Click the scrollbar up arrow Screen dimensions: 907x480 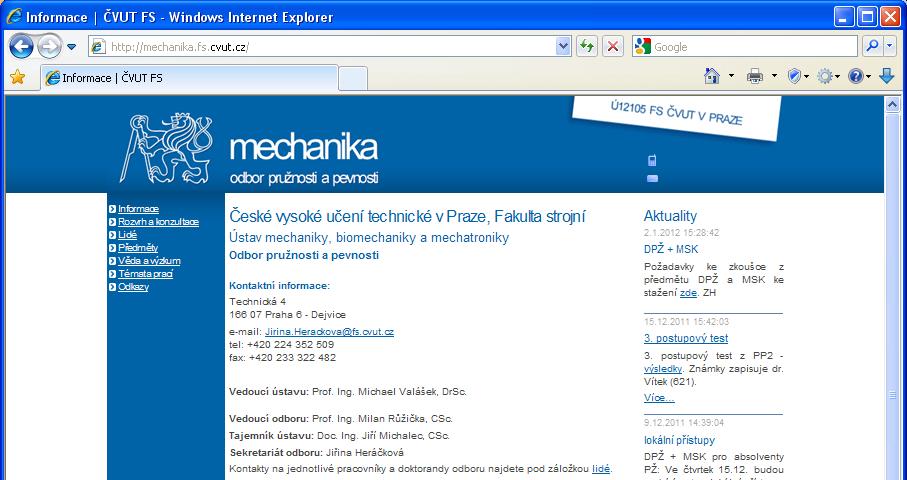(892, 104)
